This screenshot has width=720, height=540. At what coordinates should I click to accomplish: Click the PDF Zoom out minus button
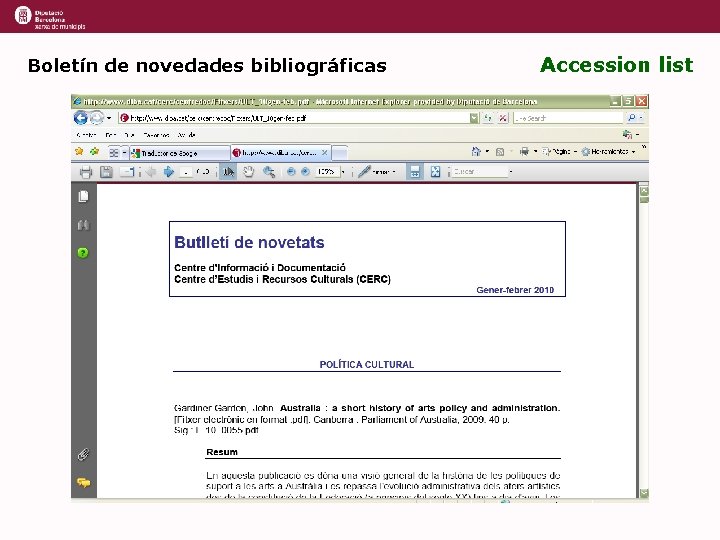pyautogui.click(x=291, y=172)
